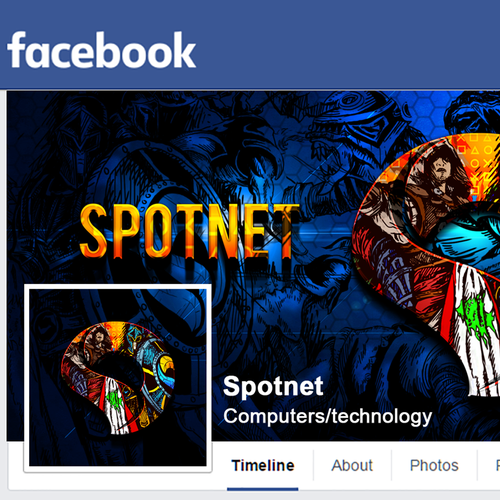The width and height of the screenshot is (500, 500).
Task: Click the Spotnet page name
Action: coord(273,386)
